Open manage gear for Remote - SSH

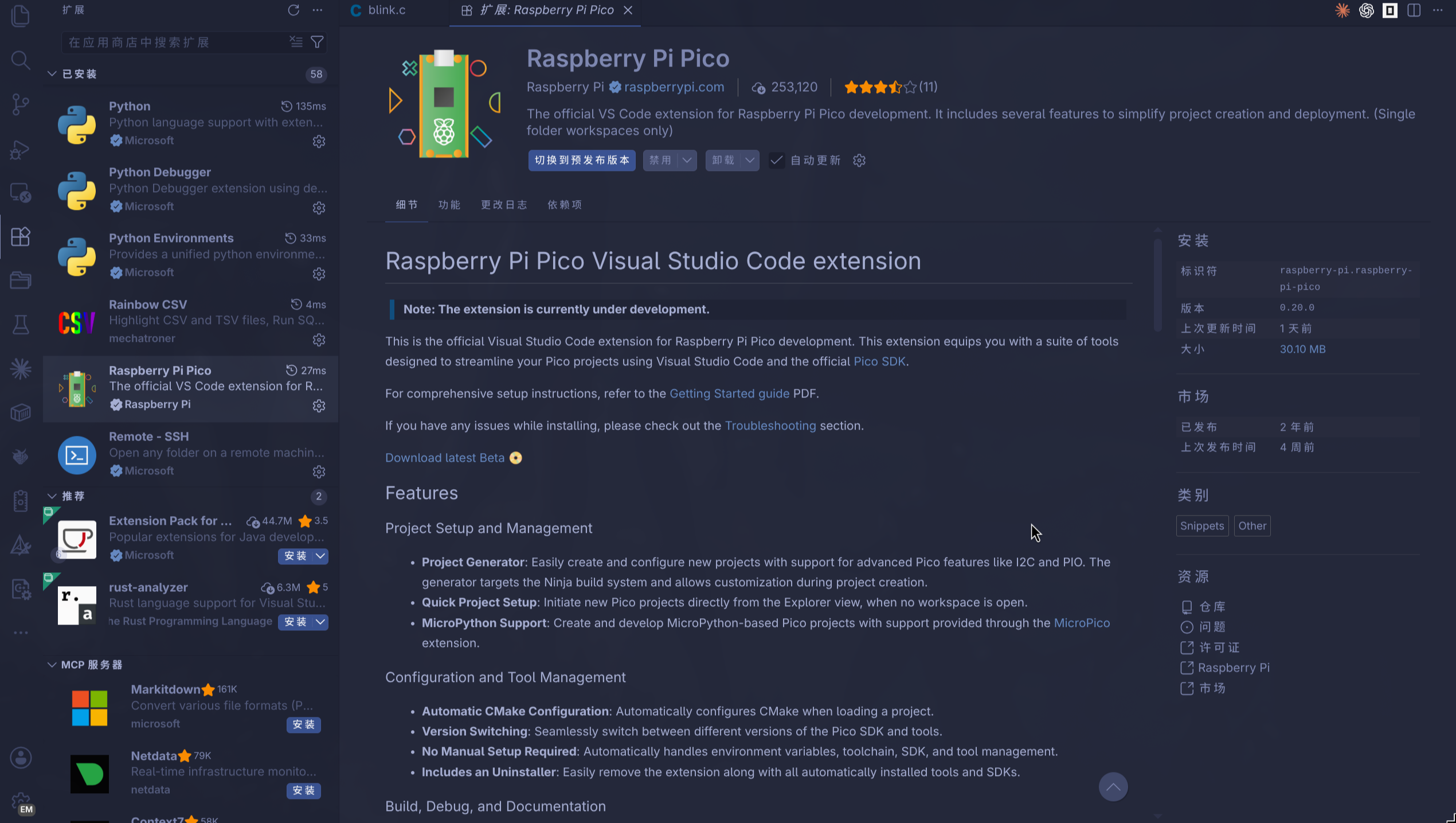click(x=319, y=471)
